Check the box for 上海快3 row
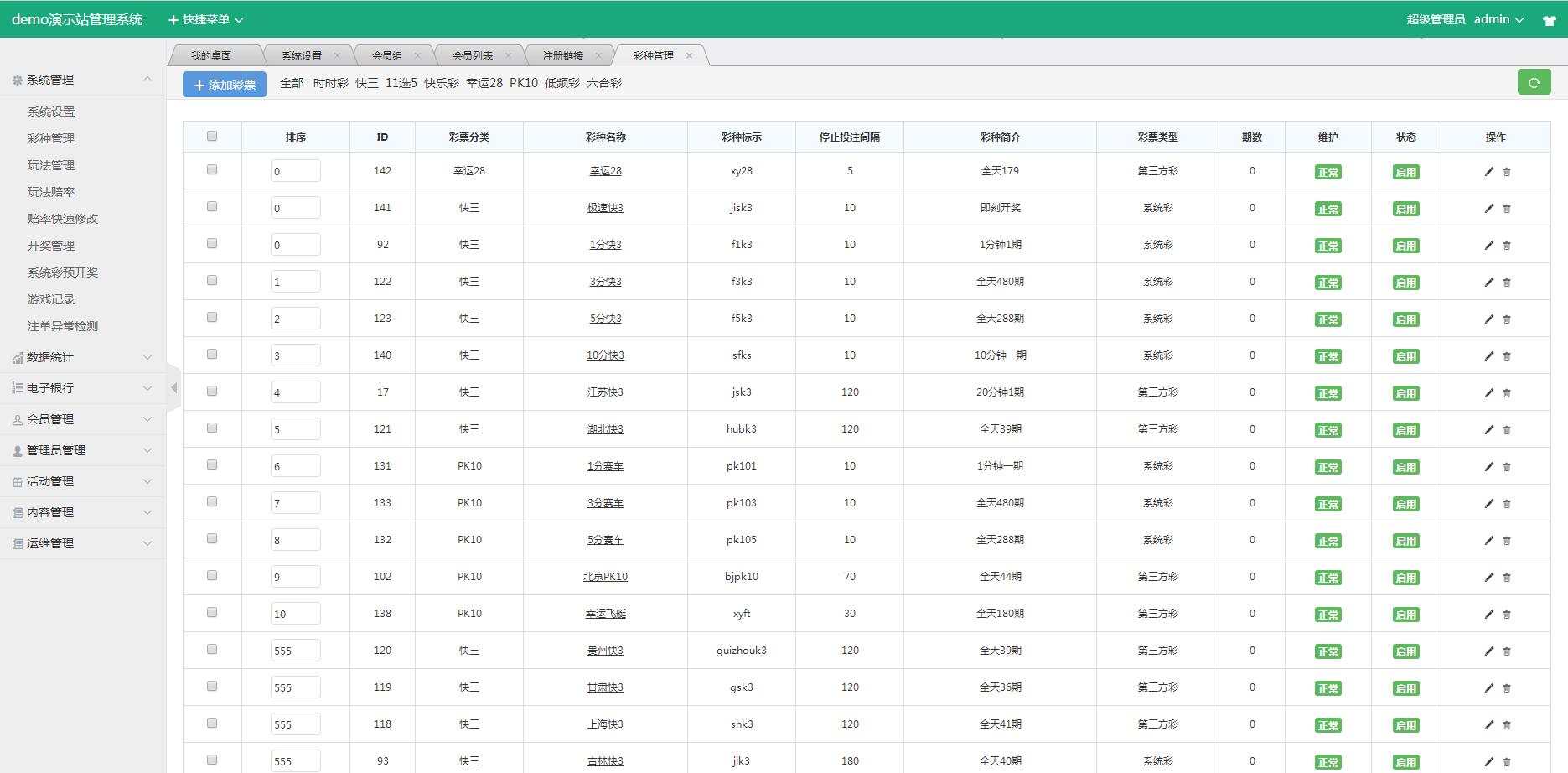1568x773 pixels. 212,723
